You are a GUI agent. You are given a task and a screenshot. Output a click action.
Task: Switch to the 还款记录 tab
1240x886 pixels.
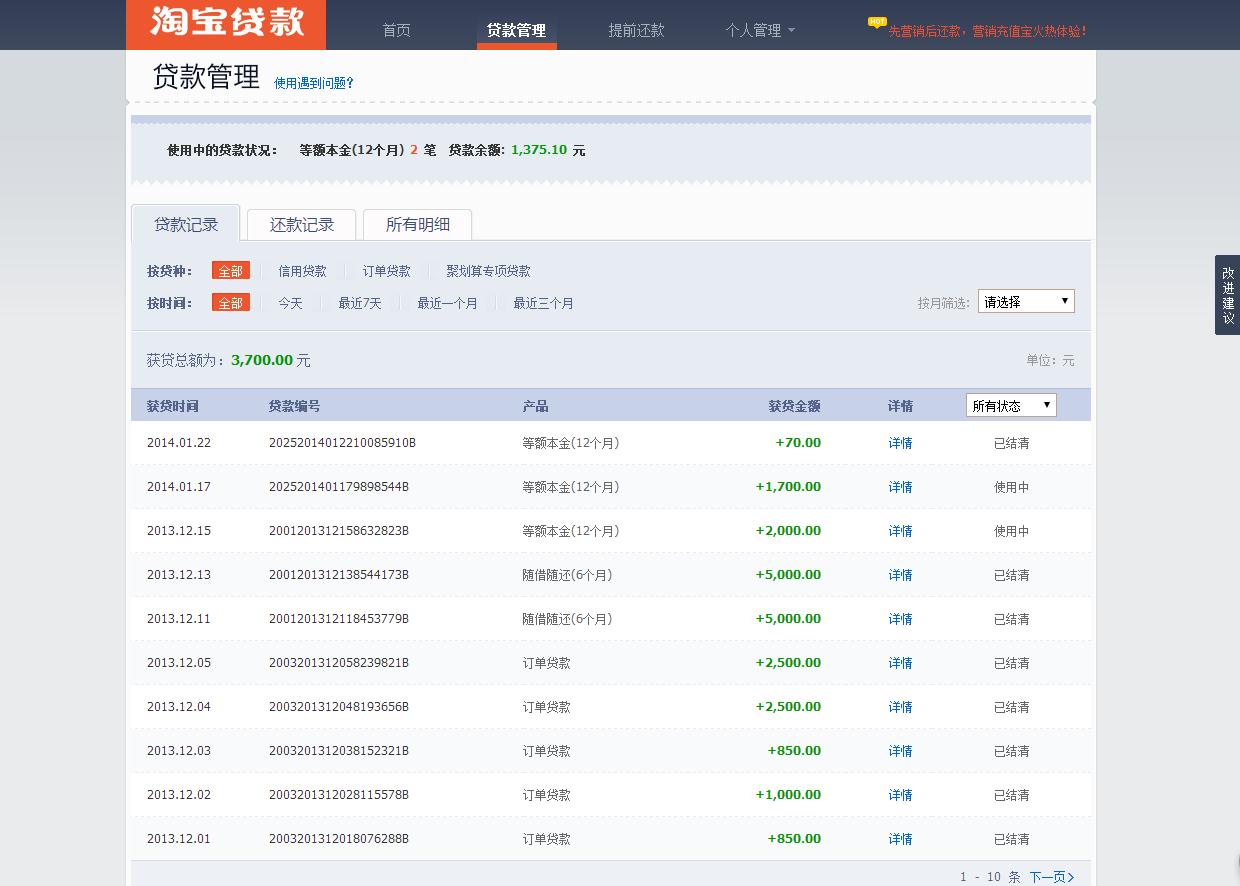(301, 225)
